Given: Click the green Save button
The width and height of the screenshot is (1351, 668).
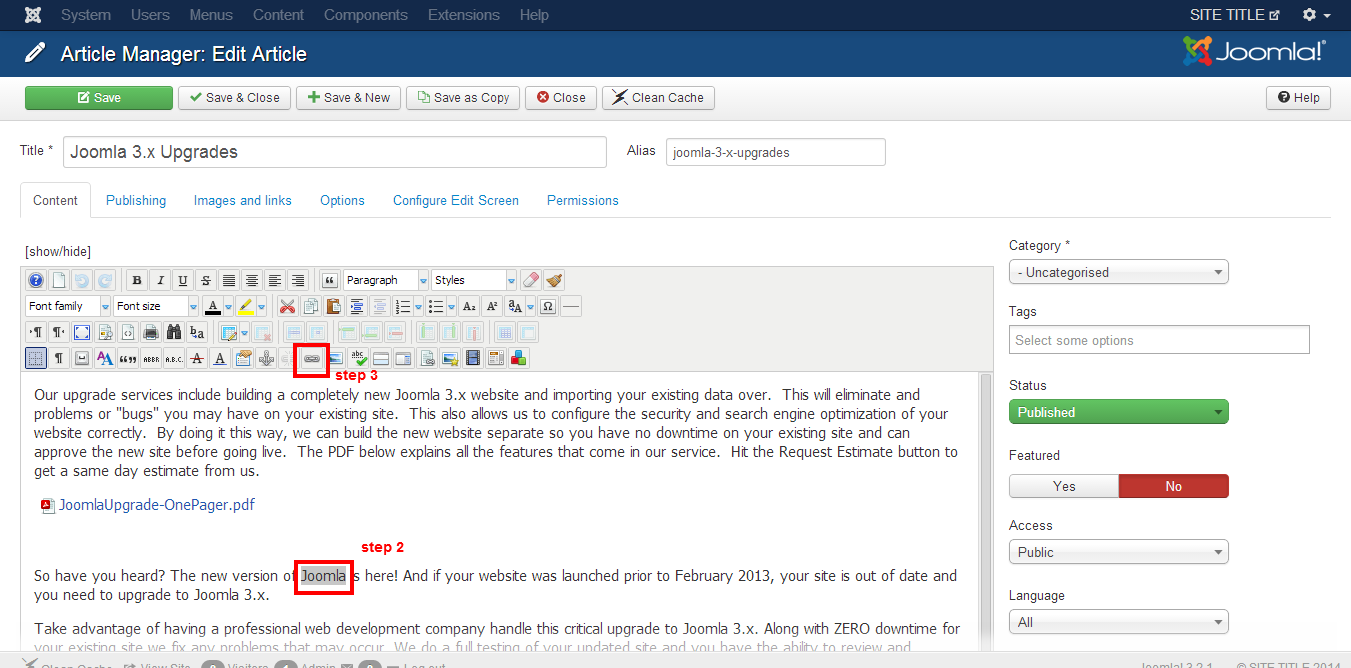Looking at the screenshot, I should click(99, 98).
